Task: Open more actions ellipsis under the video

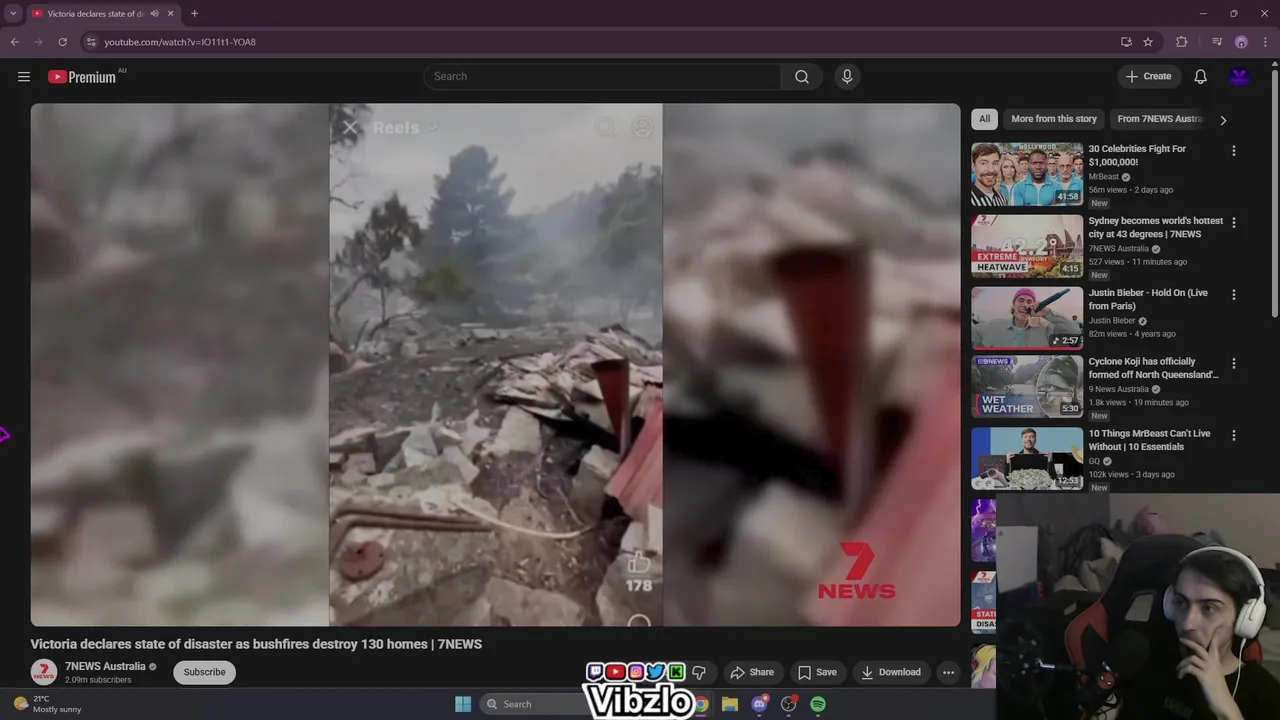Action: pos(948,672)
